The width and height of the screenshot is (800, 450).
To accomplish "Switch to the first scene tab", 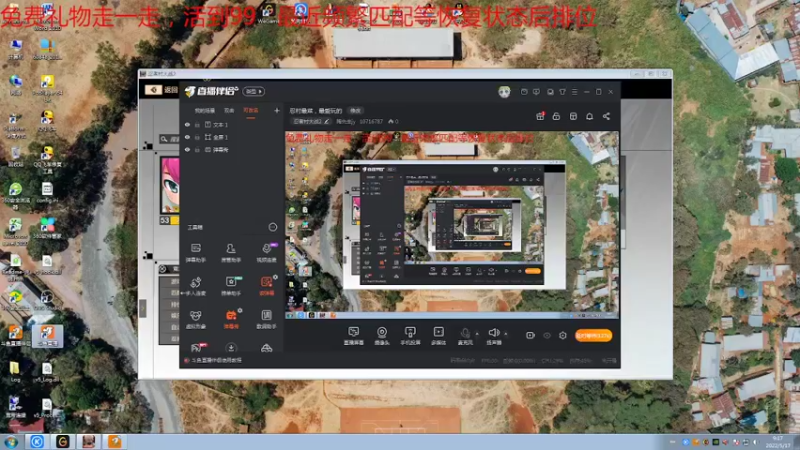I will coord(205,111).
